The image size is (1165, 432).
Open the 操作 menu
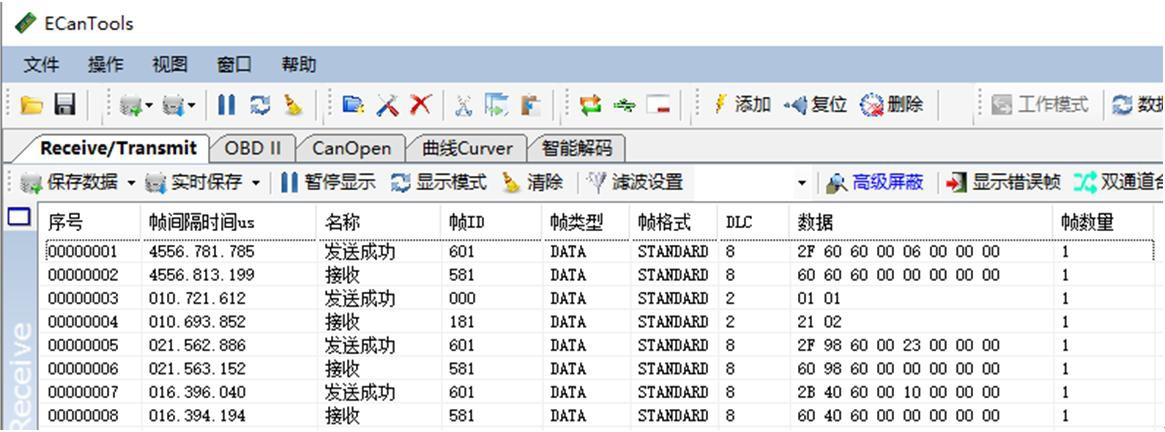coord(105,65)
